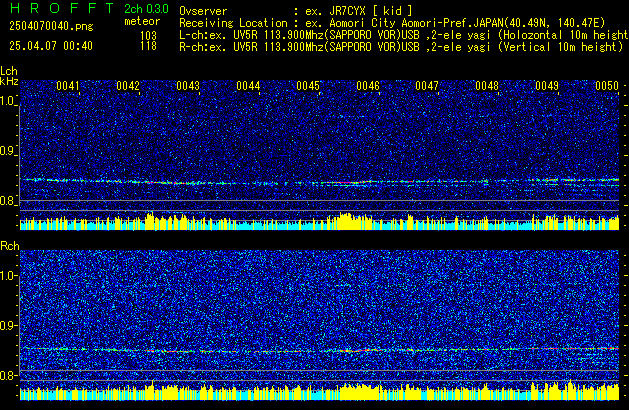Image resolution: width=629 pixels, height=410 pixels.
Task: Click the L-ch UV5R Holozontal yagi line
Action: [404, 35]
